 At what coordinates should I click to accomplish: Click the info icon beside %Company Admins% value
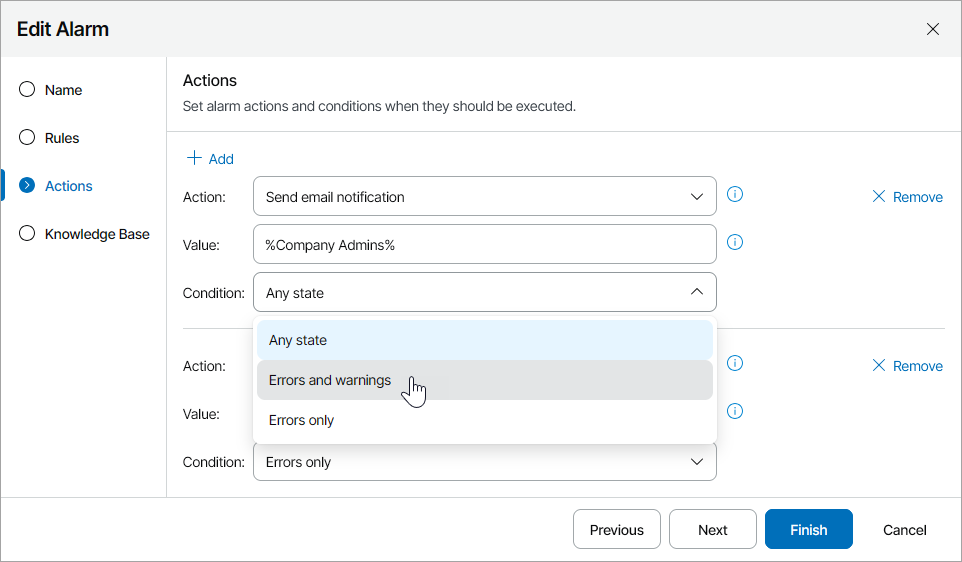point(735,242)
